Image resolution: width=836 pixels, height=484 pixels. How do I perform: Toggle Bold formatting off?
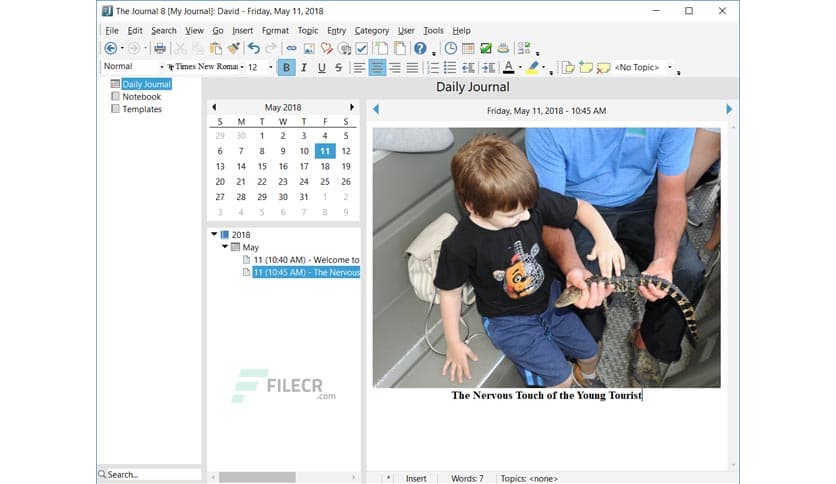pyautogui.click(x=287, y=68)
